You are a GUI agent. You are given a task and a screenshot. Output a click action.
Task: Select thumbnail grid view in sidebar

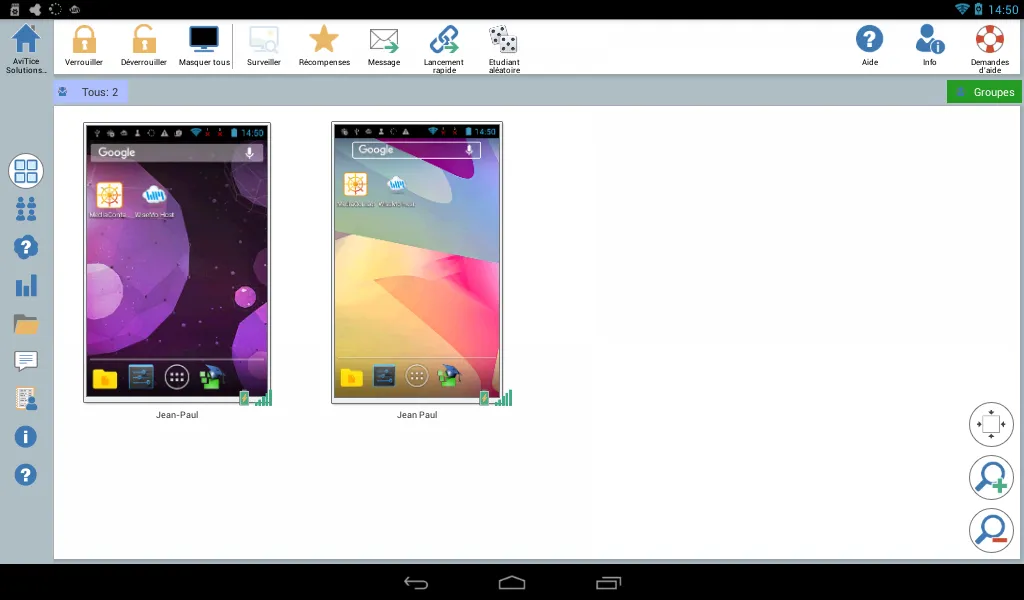click(25, 171)
